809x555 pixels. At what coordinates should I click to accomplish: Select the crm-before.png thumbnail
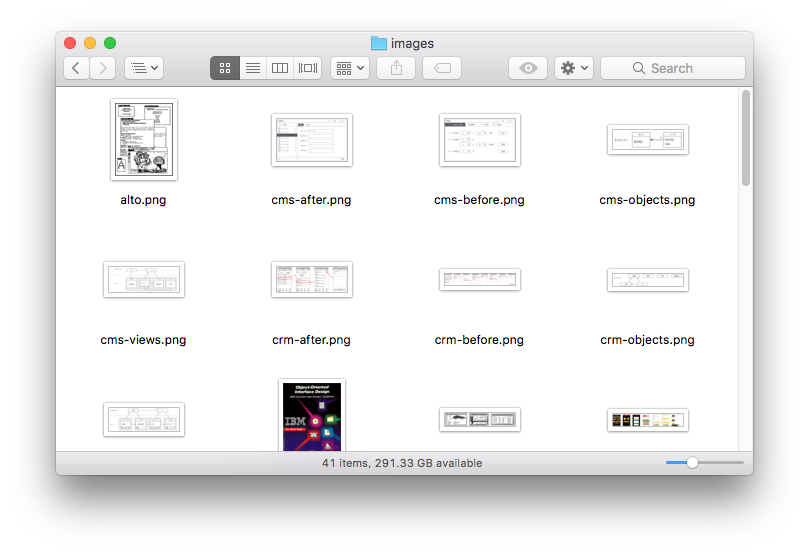(x=479, y=280)
